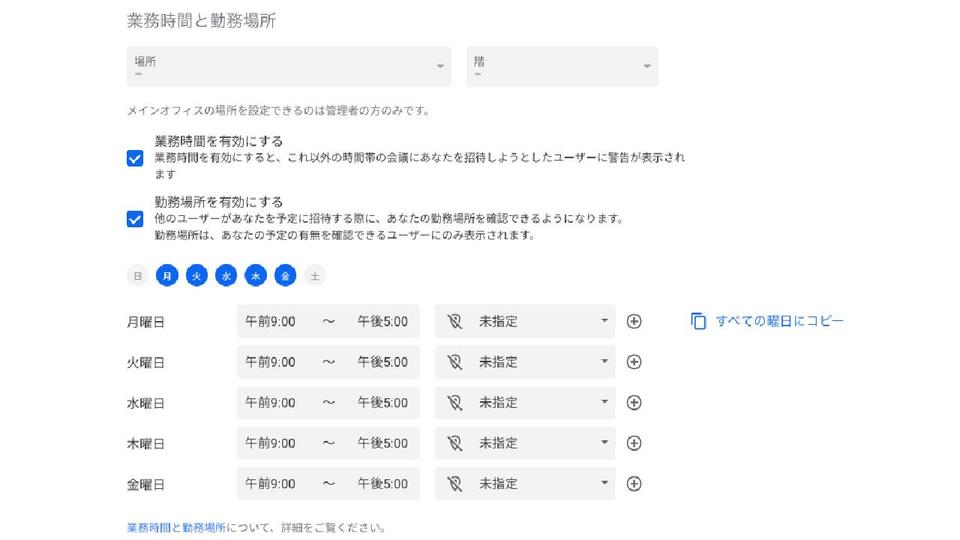Click the copy icon beside すべての曜日にコピー
The image size is (960, 540).
[x=698, y=321]
